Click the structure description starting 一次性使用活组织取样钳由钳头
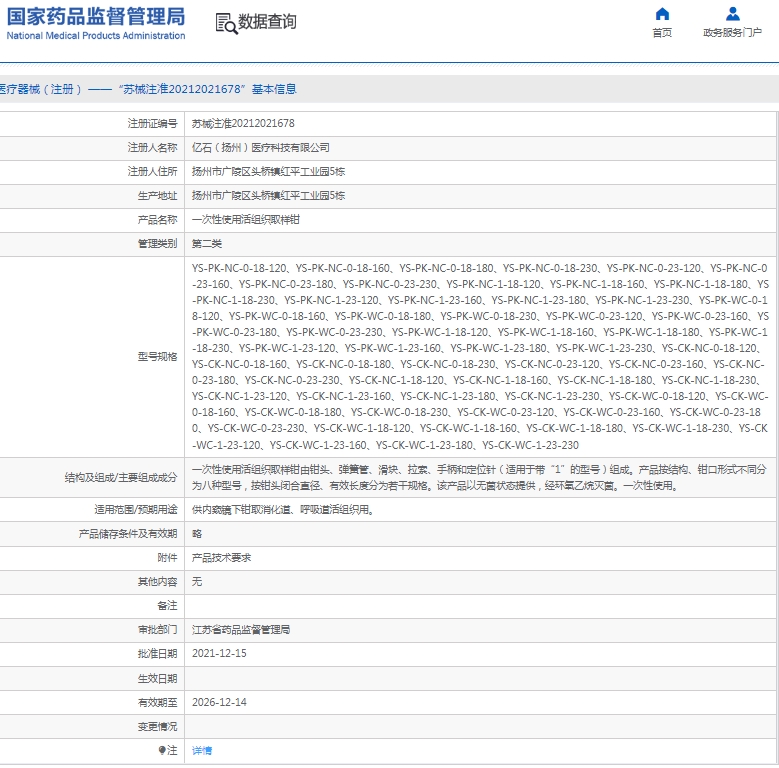779x768 pixels. click(479, 477)
